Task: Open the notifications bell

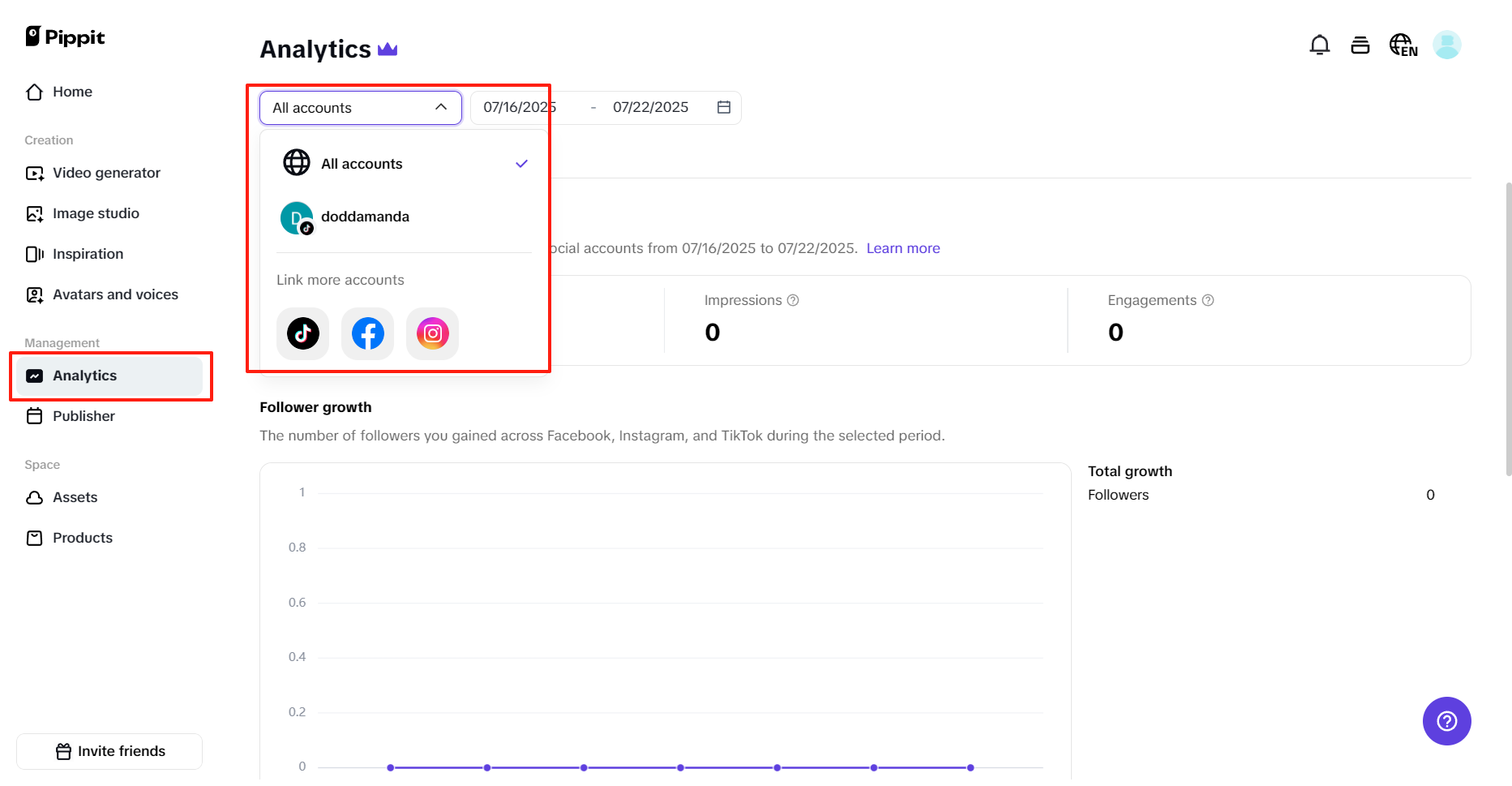Action: pos(1319,45)
